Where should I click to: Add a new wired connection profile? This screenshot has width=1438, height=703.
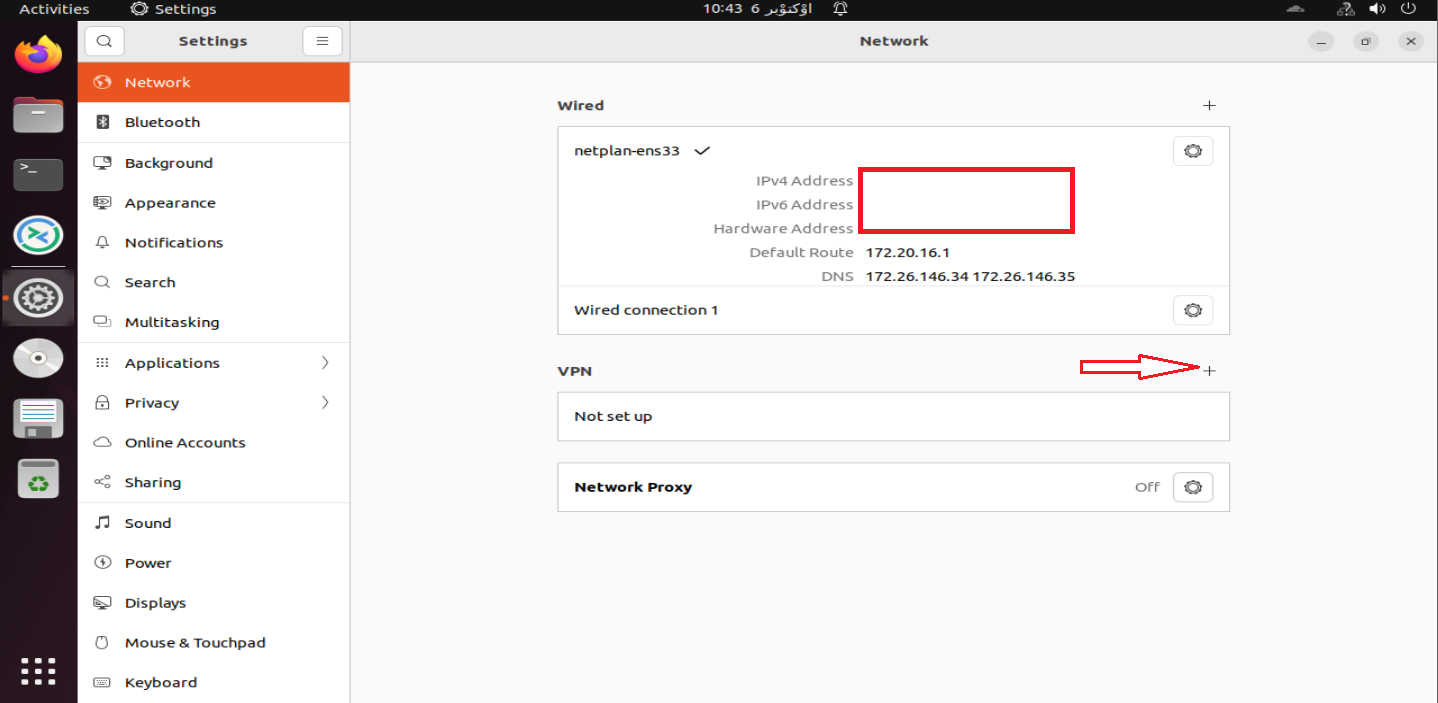coord(1209,105)
